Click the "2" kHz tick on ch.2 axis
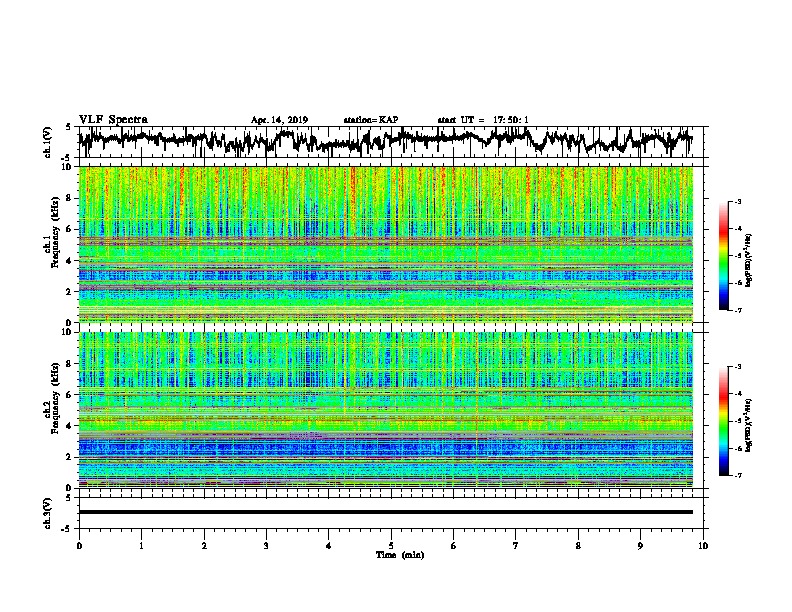The image size is (792, 612). 70,457
